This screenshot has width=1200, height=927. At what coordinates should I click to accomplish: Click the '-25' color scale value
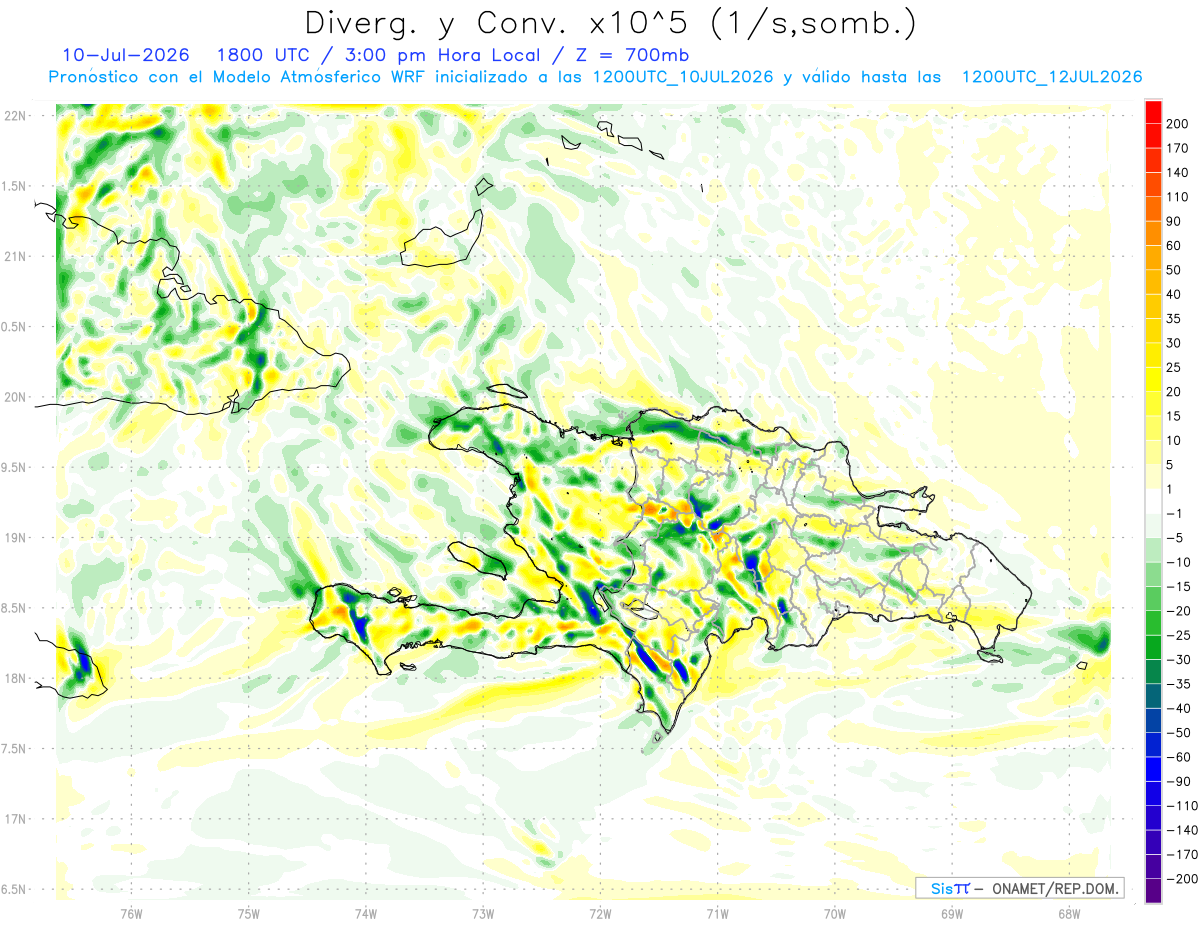click(x=1180, y=636)
